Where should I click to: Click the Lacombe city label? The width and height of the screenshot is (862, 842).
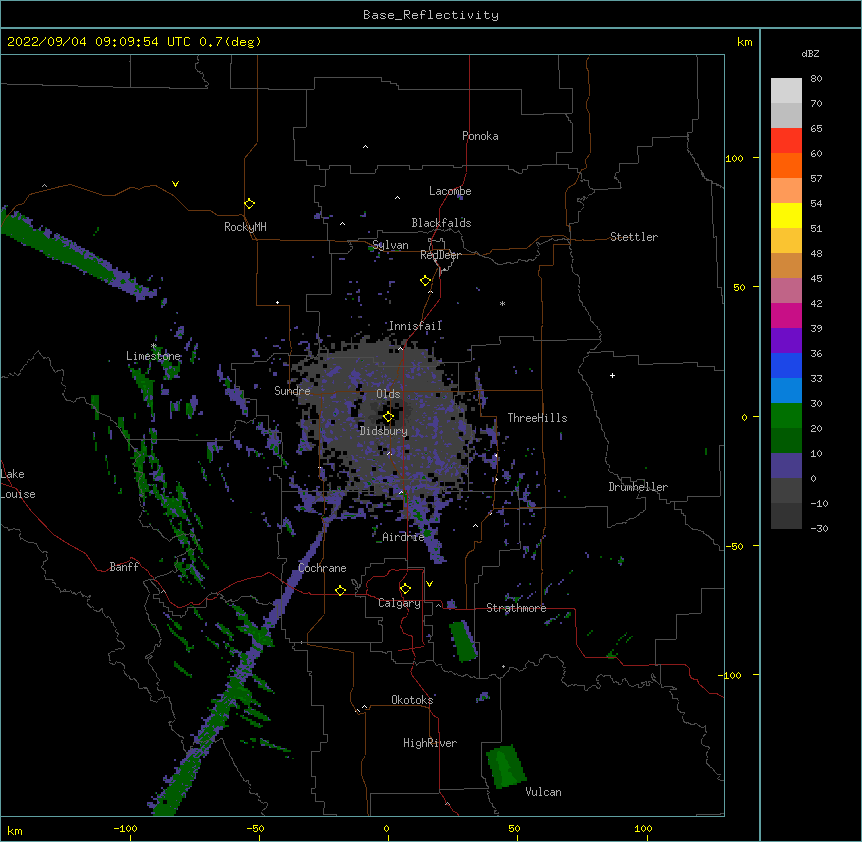[450, 191]
